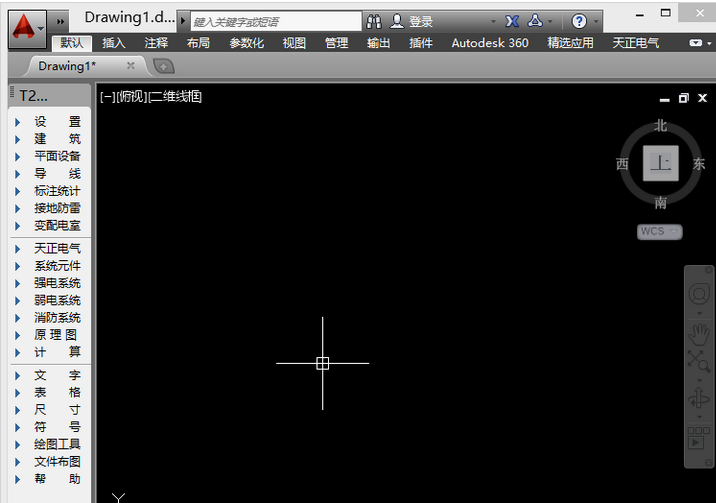The width and height of the screenshot is (716, 503).
Task: Open the 精选应用 ribbon tab
Action: (571, 43)
